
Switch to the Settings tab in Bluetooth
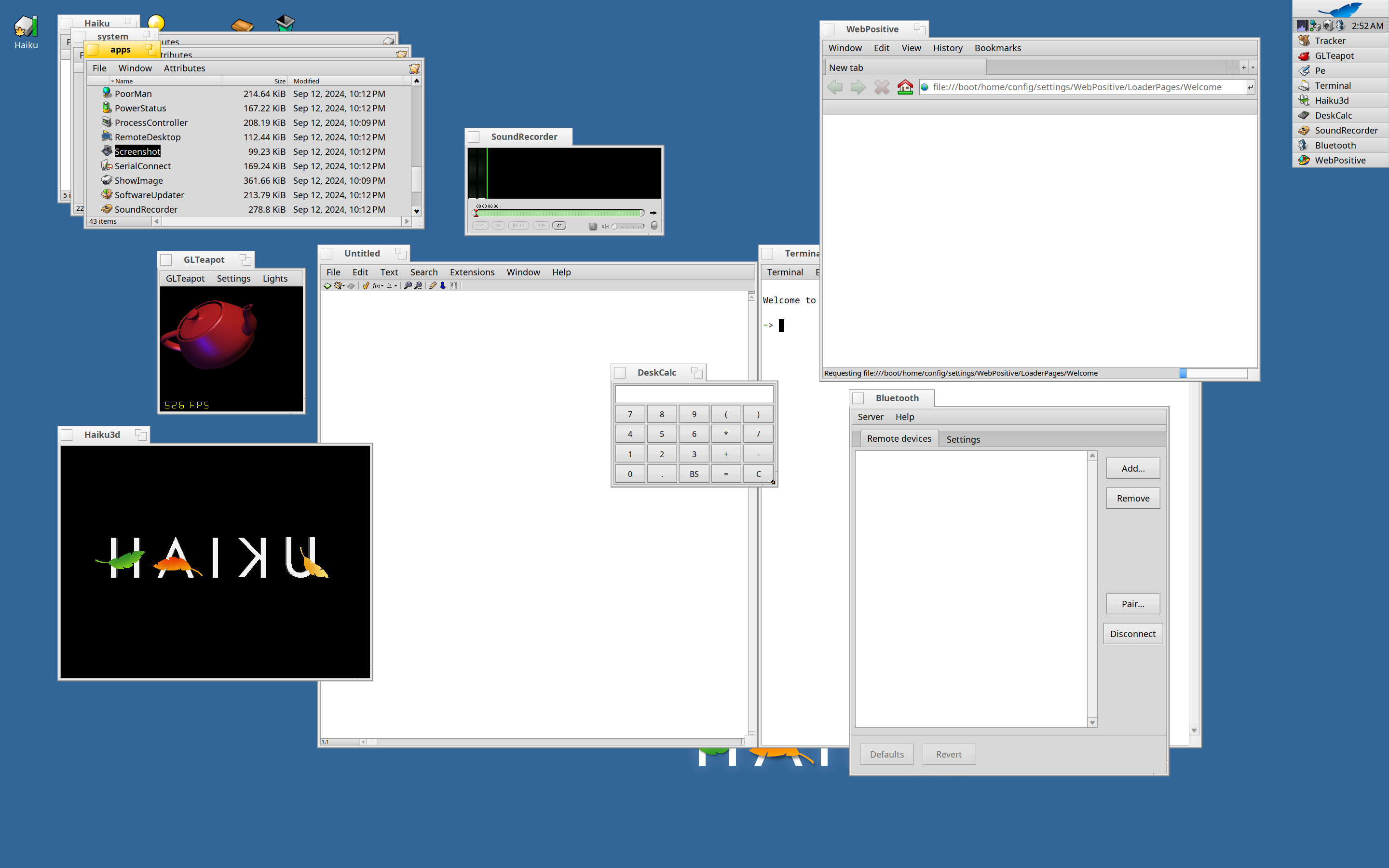[963, 439]
